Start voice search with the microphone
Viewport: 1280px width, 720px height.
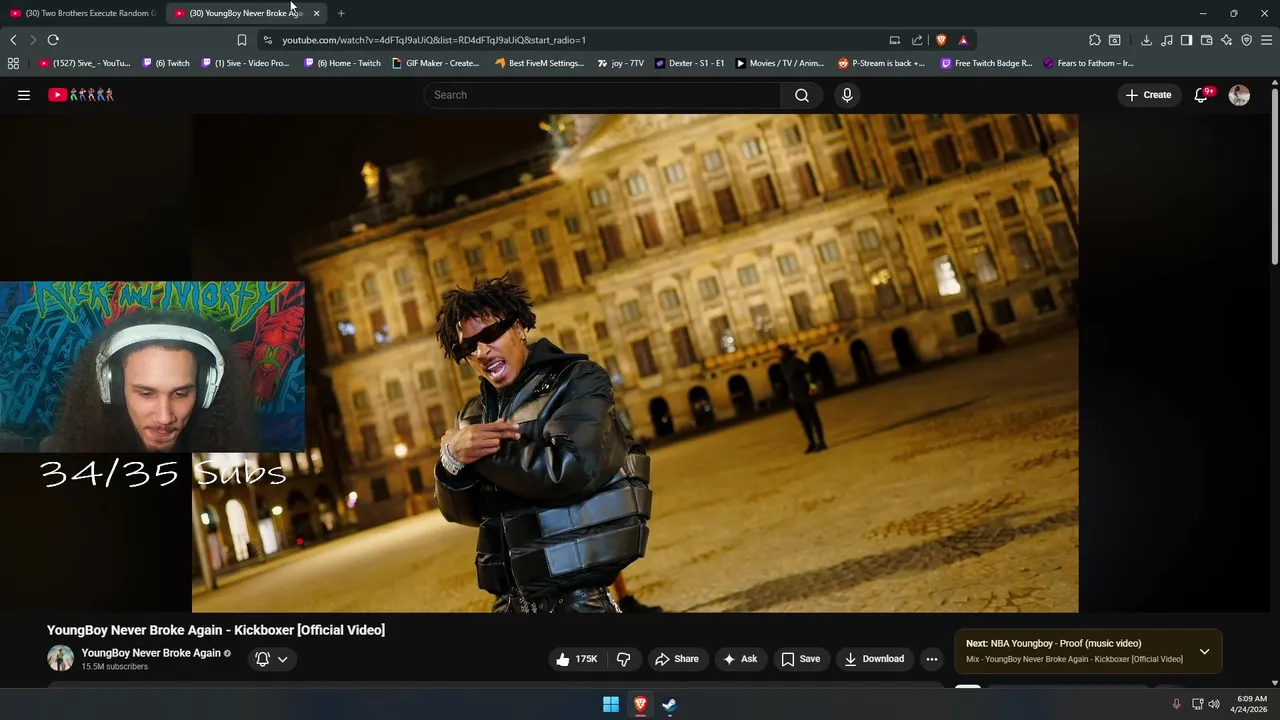(847, 95)
